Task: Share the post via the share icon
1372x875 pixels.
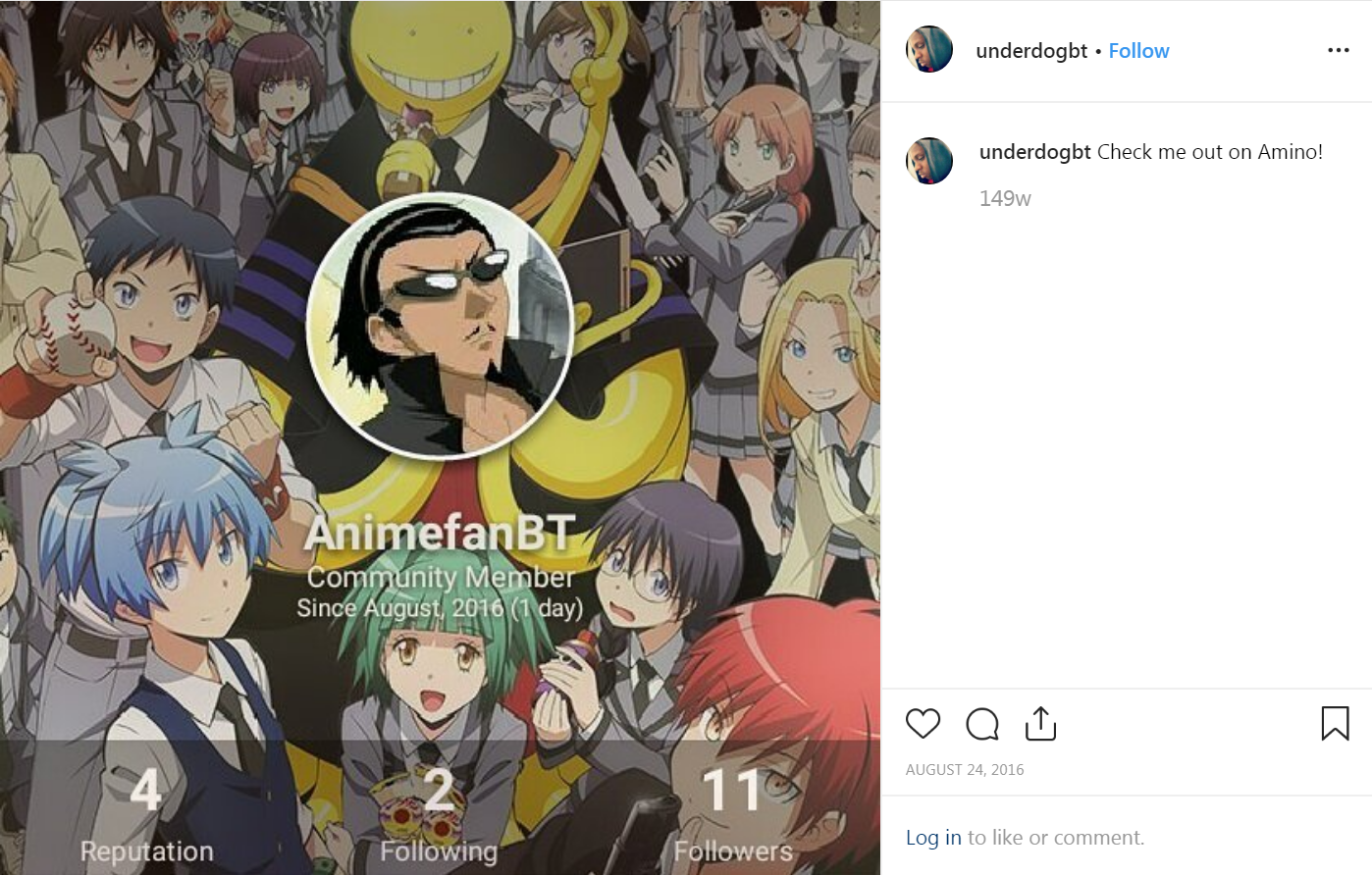Action: pos(1040,723)
